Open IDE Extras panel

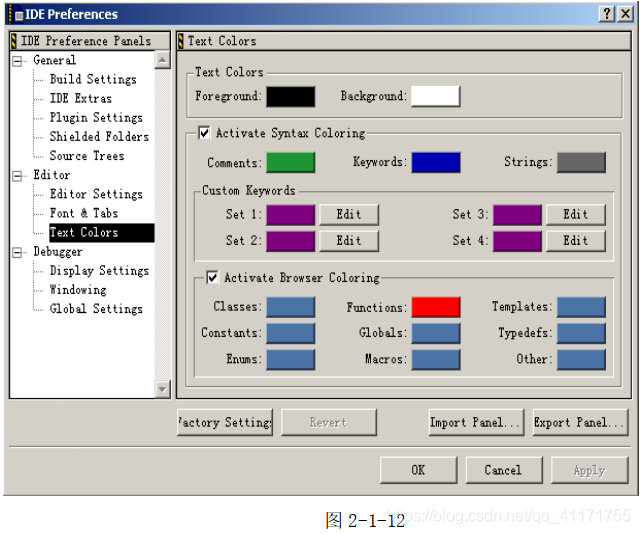pos(80,98)
